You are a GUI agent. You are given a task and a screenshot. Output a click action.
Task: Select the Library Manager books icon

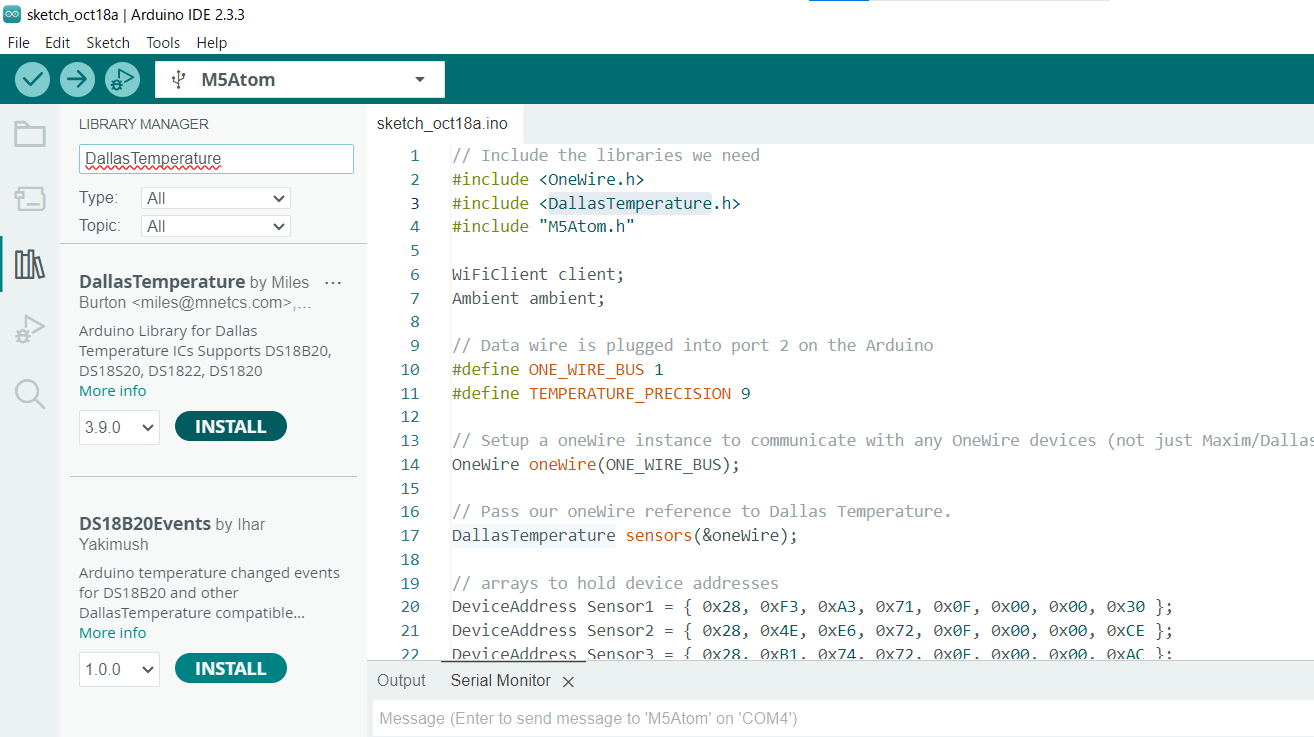(30, 264)
